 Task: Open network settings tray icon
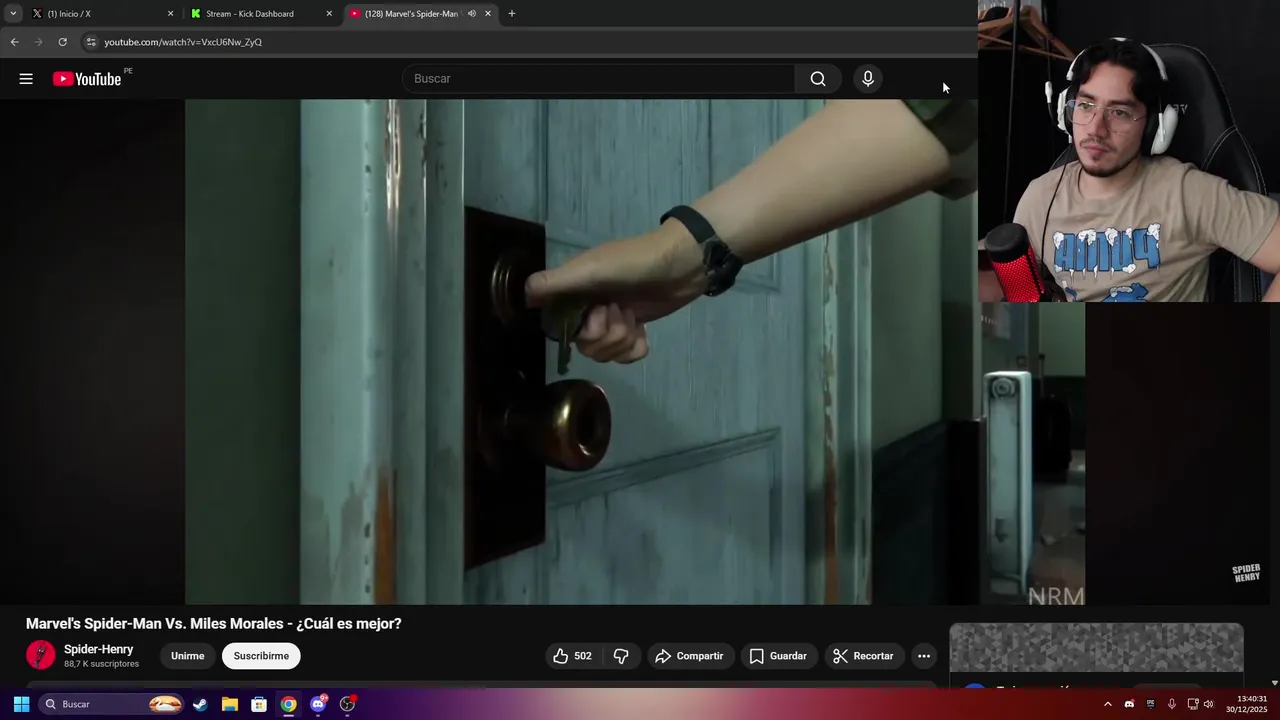(x=1192, y=704)
